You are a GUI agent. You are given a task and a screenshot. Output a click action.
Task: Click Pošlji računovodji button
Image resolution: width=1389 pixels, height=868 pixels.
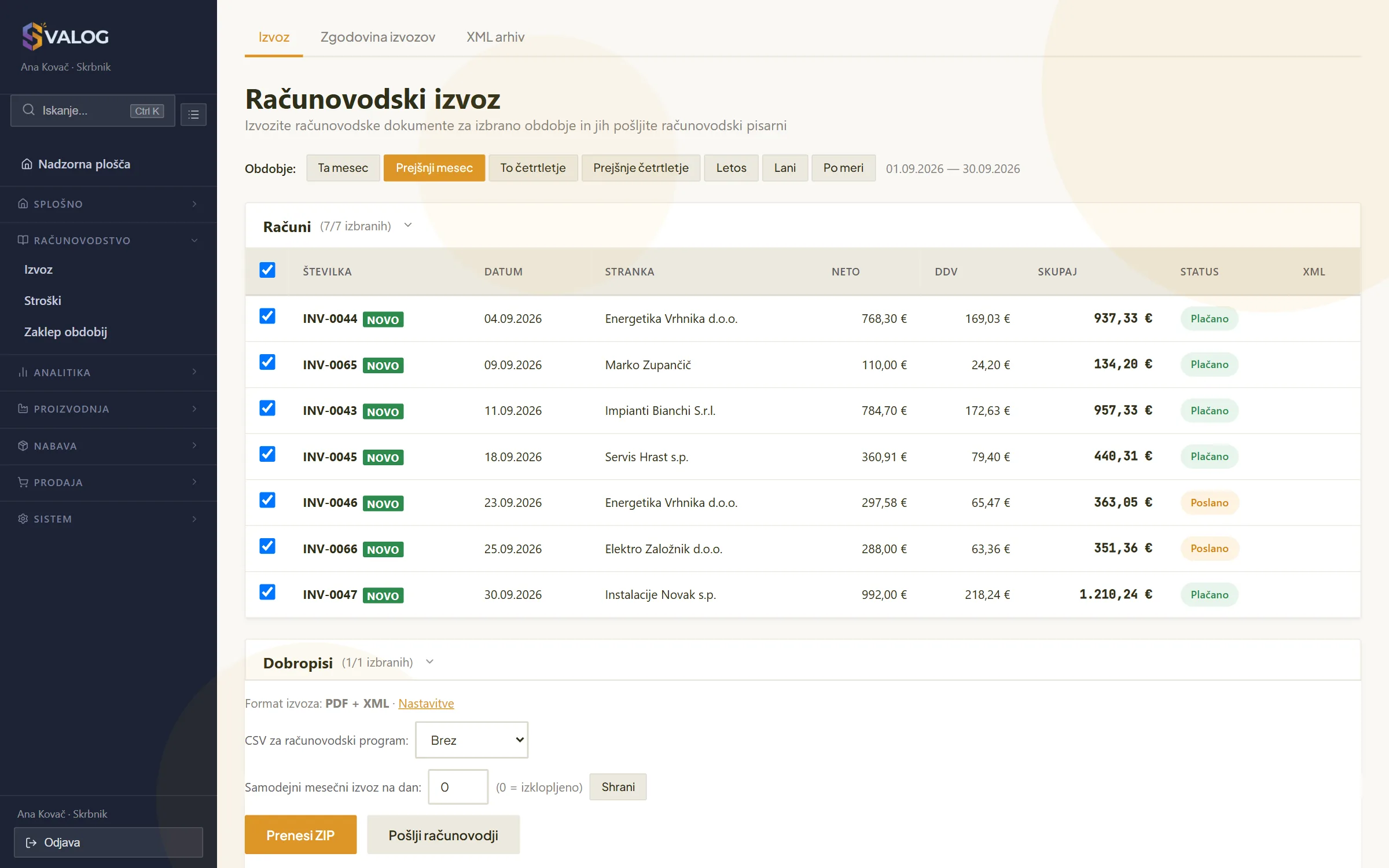(x=443, y=835)
